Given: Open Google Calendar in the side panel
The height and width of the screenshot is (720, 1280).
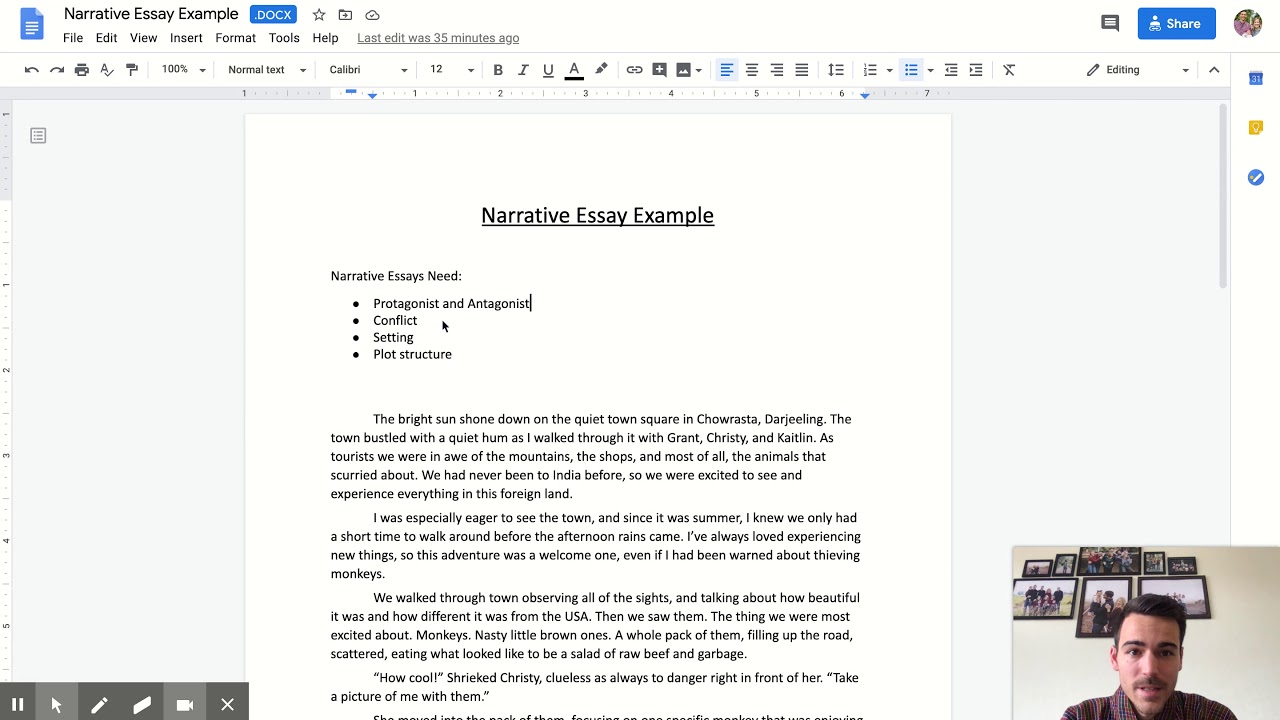Looking at the screenshot, I should 1256,78.
